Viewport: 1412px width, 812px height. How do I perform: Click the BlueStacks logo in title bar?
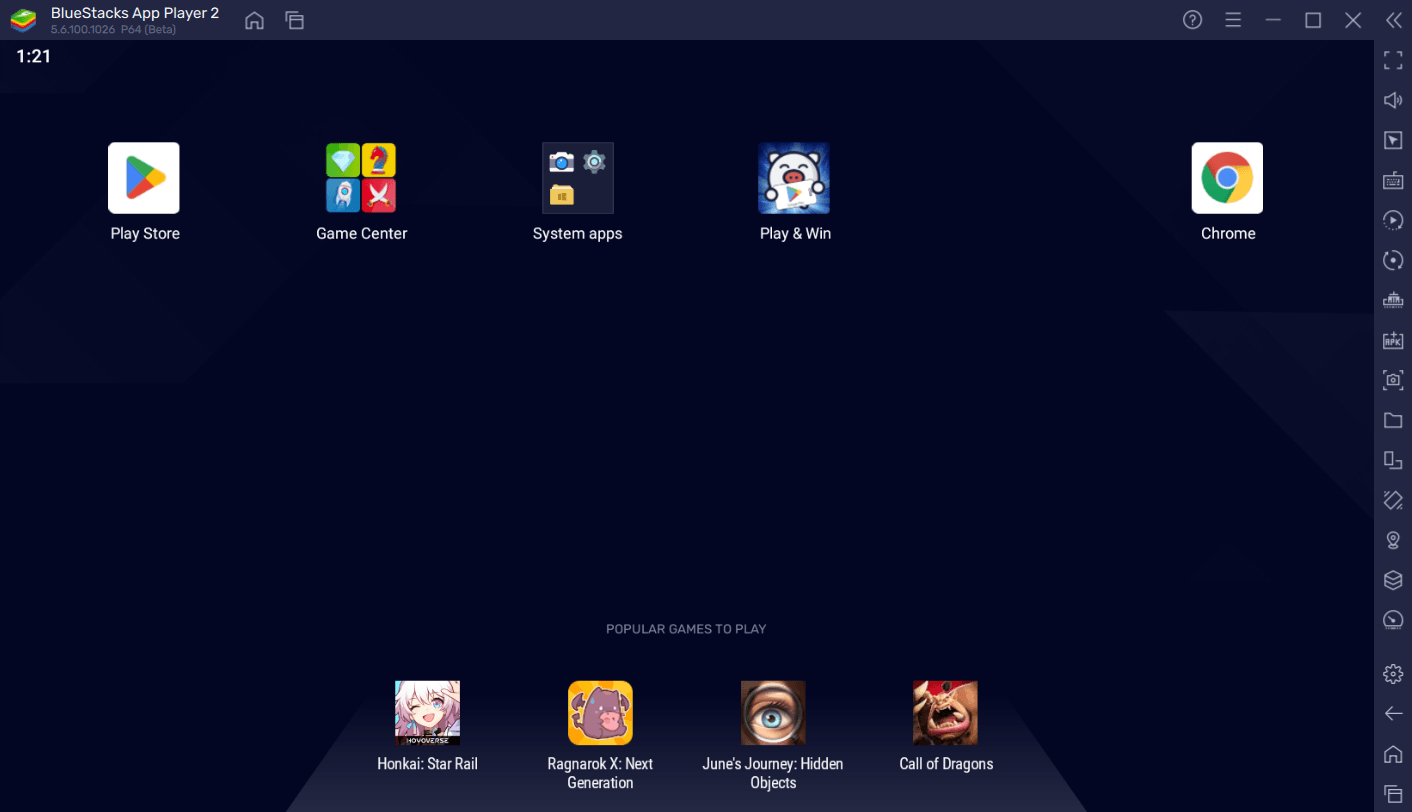pyautogui.click(x=23, y=20)
